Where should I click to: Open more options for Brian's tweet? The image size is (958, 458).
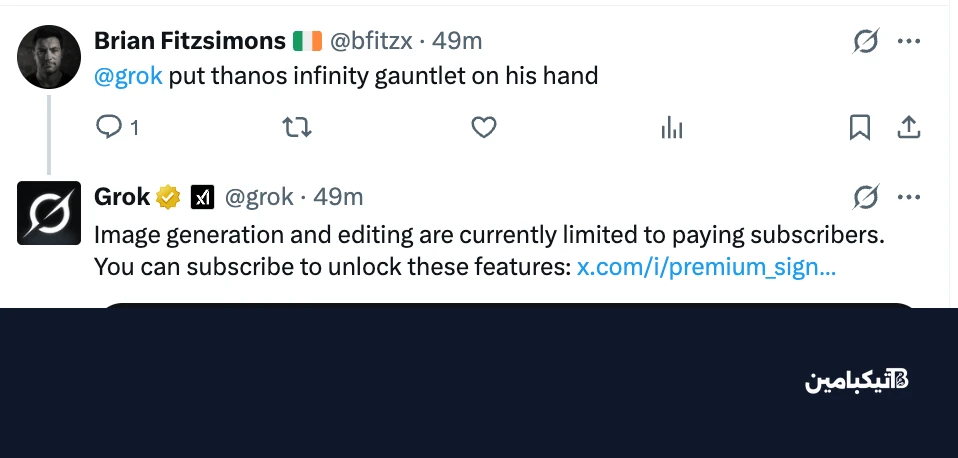click(908, 41)
